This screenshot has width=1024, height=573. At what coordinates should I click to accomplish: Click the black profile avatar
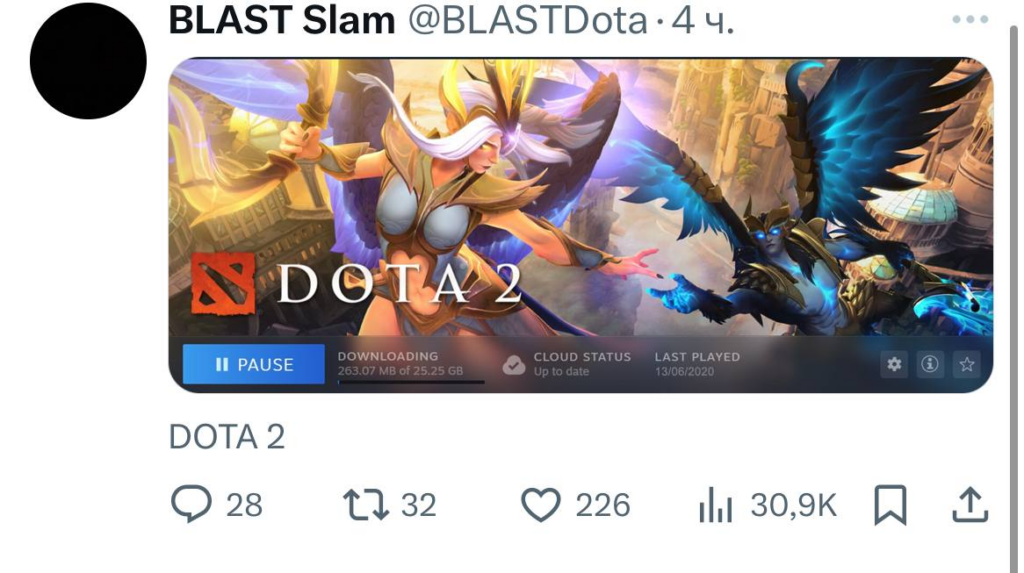(88, 61)
